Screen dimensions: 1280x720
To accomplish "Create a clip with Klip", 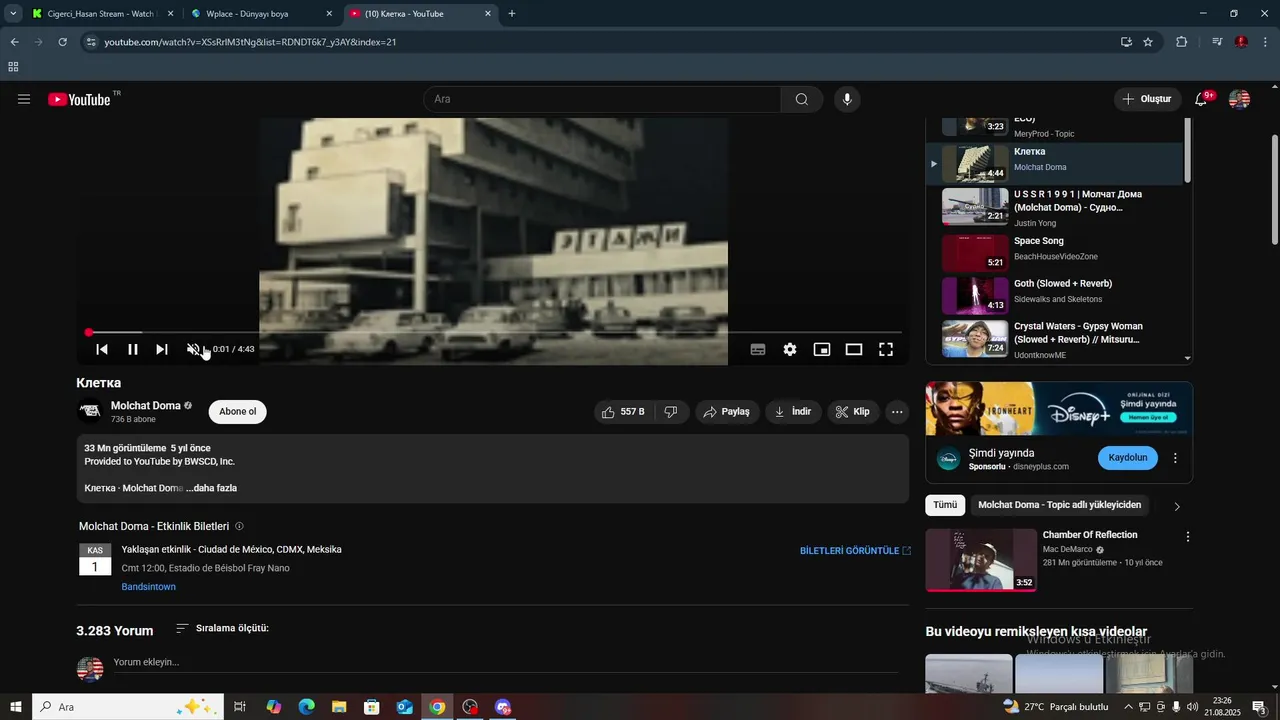I will point(854,412).
